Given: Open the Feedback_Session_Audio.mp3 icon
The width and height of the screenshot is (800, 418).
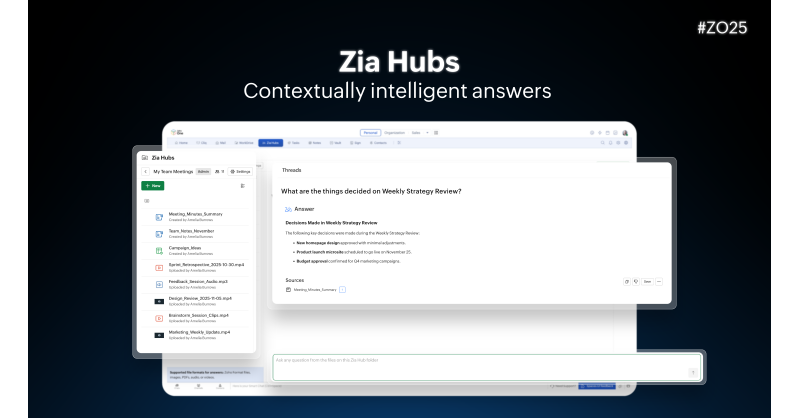Looking at the screenshot, I should point(159,284).
